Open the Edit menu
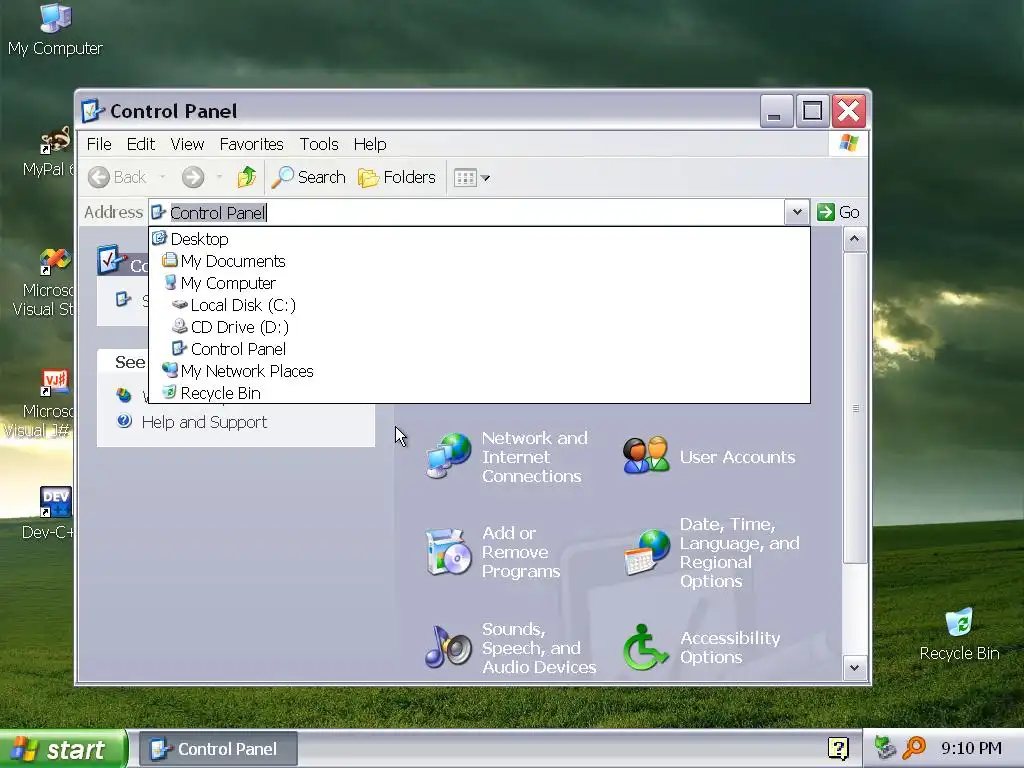 pos(140,144)
